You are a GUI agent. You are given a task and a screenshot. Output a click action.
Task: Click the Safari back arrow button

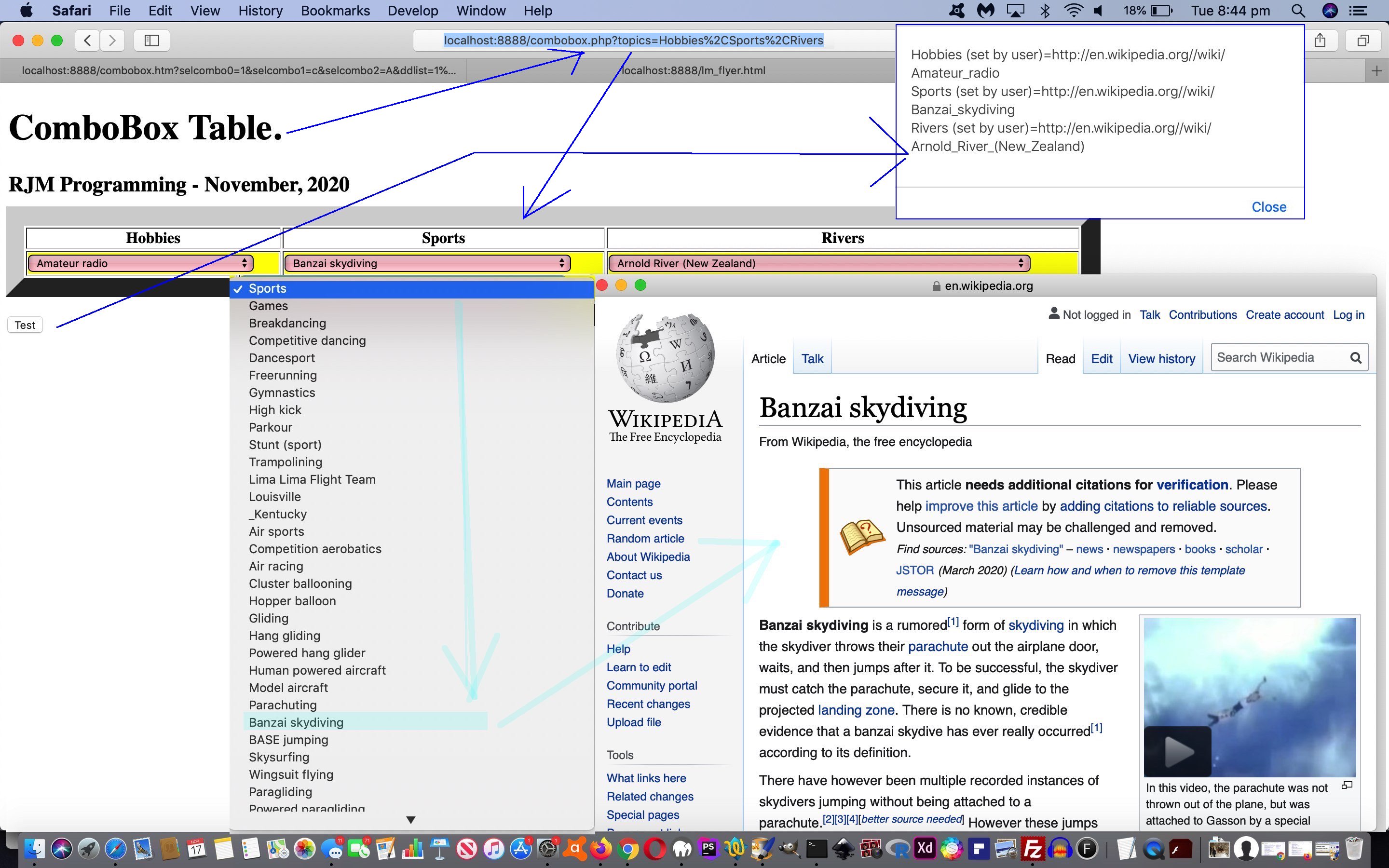(87, 40)
